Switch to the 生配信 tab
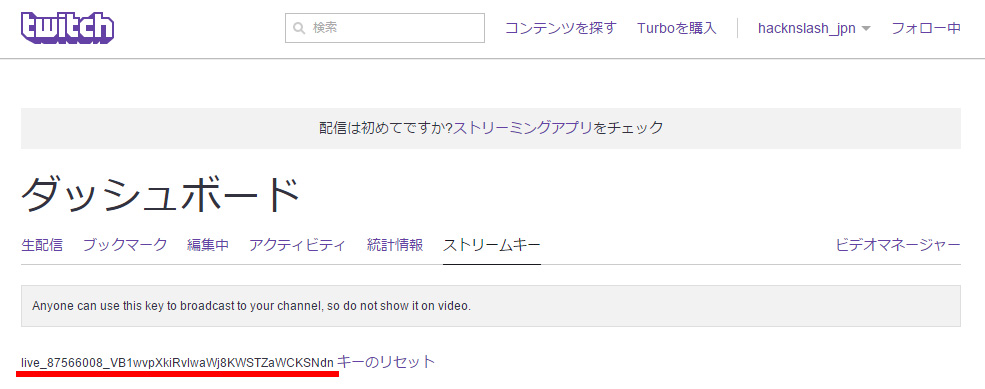Image resolution: width=985 pixels, height=389 pixels. [x=42, y=245]
